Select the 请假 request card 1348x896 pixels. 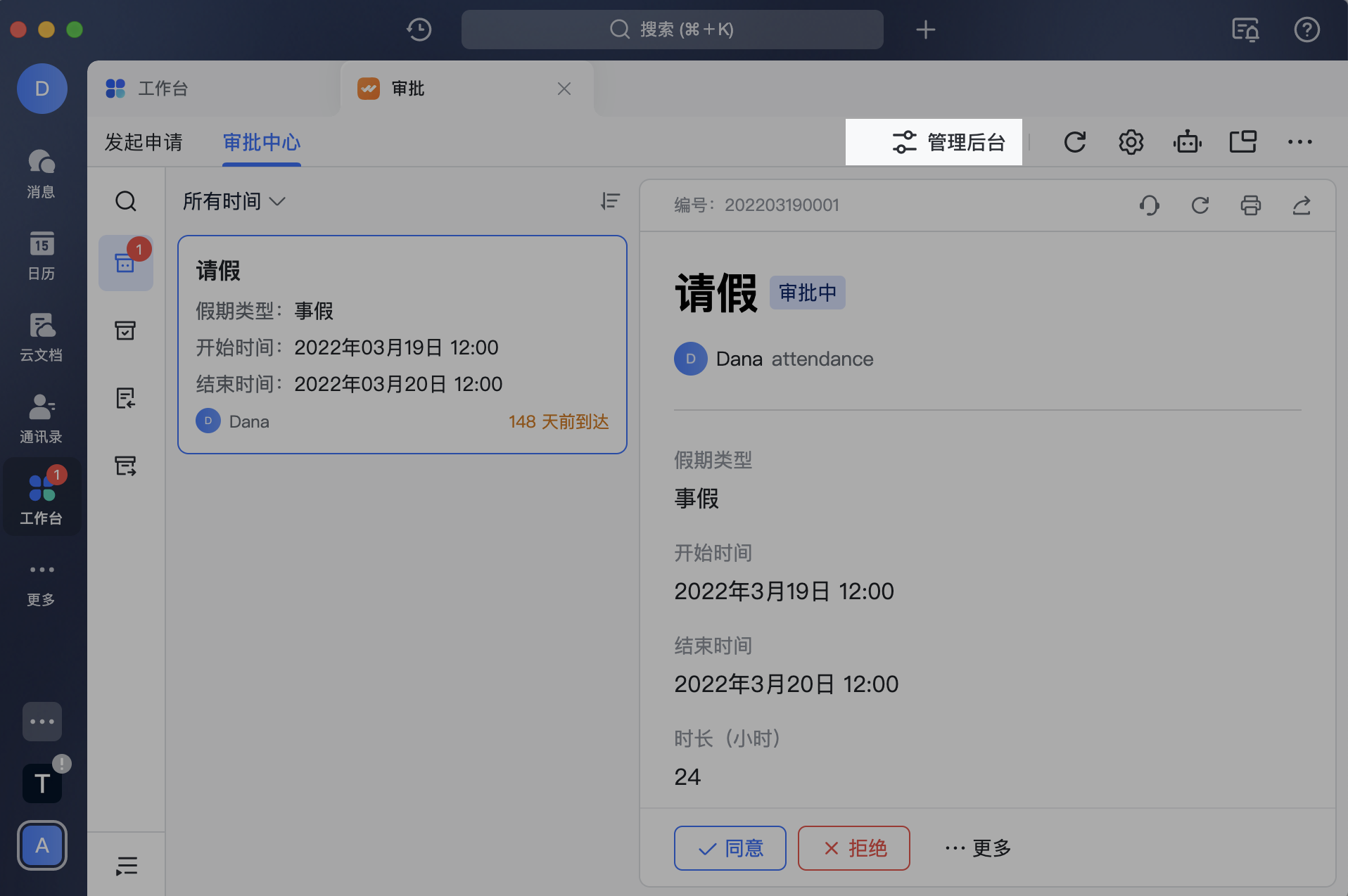tap(402, 345)
